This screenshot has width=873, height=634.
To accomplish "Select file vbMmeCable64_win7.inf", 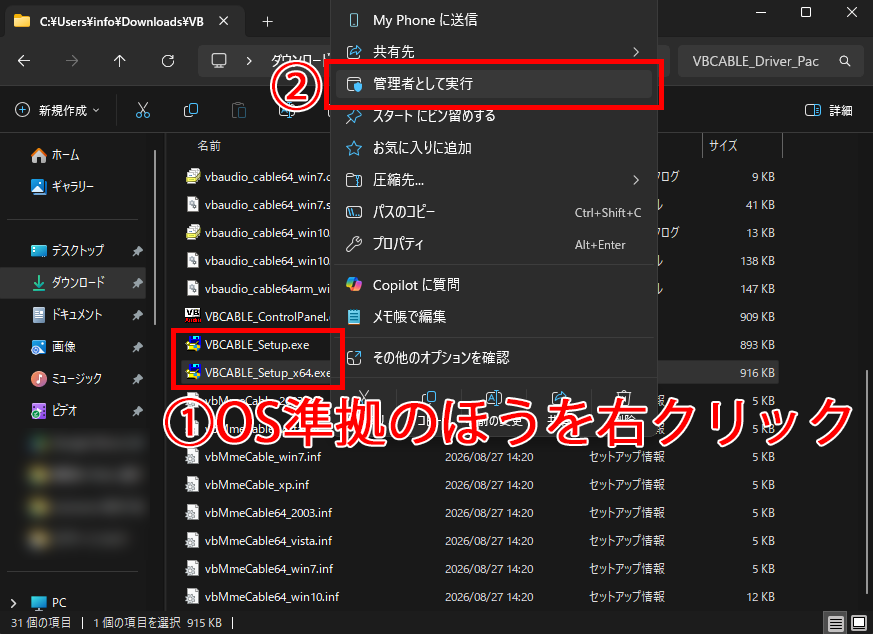I will [x=269, y=568].
